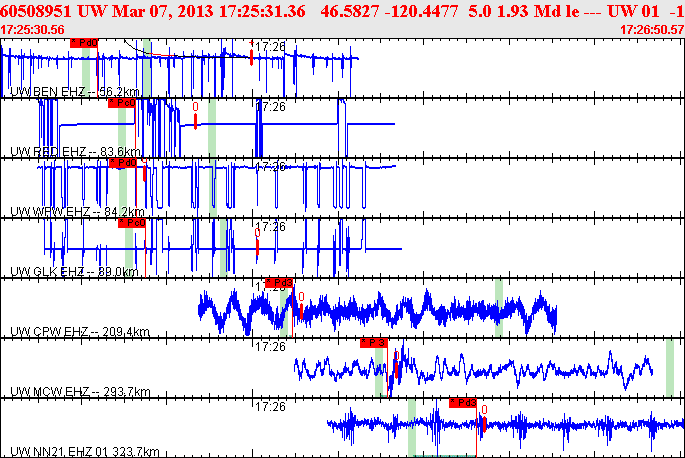Select the UW CPW EHZ 209.4km label
The height and width of the screenshot is (458, 685).
(x=80, y=331)
